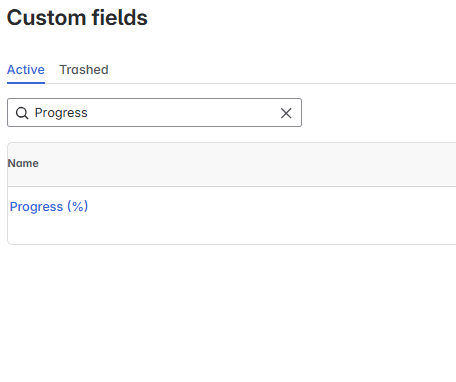Viewport: 456px width, 382px height.
Task: Click the Custom fields page heading
Action: pyautogui.click(x=77, y=17)
